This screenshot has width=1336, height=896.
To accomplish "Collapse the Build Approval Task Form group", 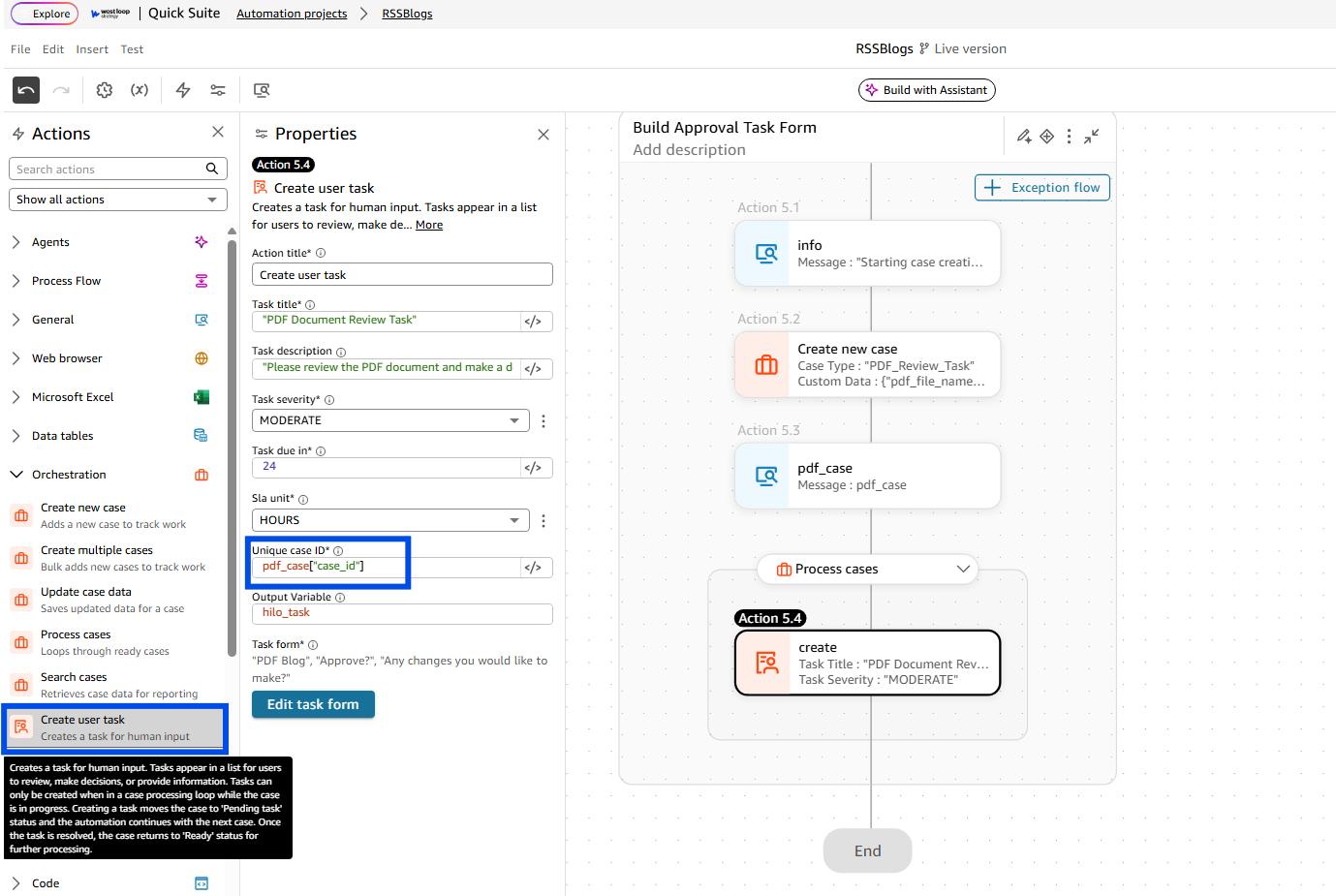I will [x=1092, y=137].
